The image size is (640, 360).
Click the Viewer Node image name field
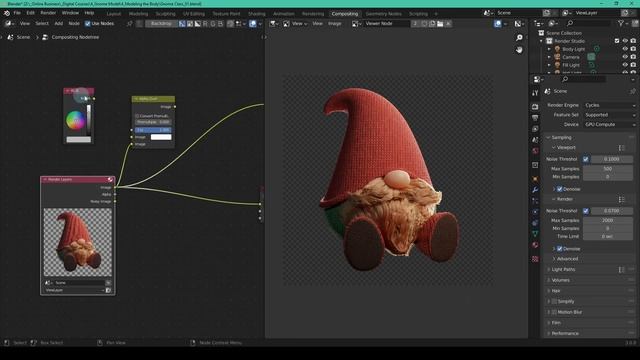click(387, 24)
